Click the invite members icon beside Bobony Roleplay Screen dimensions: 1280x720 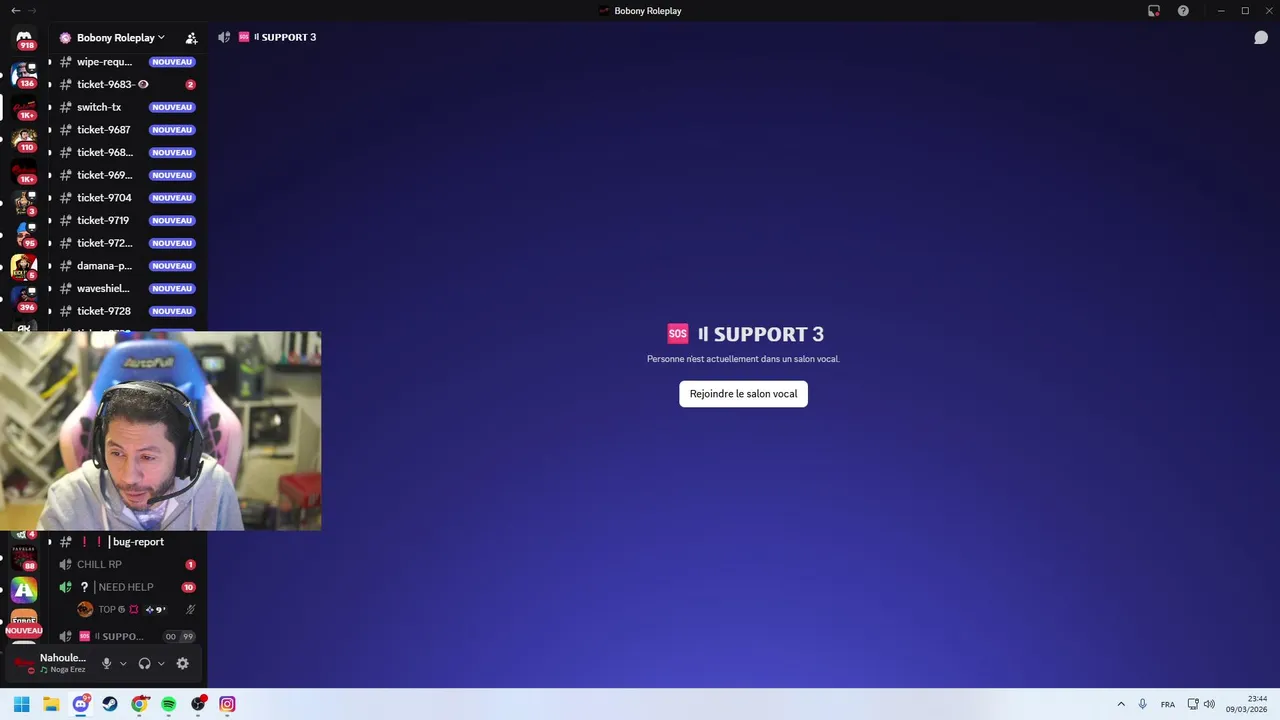(191, 38)
